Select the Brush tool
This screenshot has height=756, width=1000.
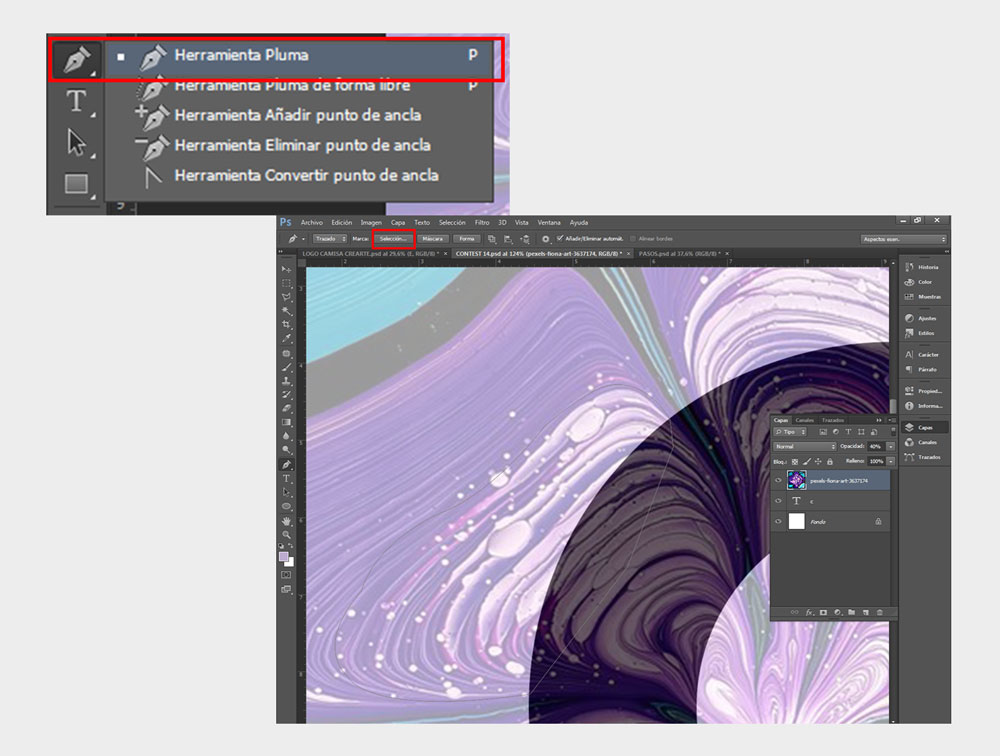click(x=286, y=367)
